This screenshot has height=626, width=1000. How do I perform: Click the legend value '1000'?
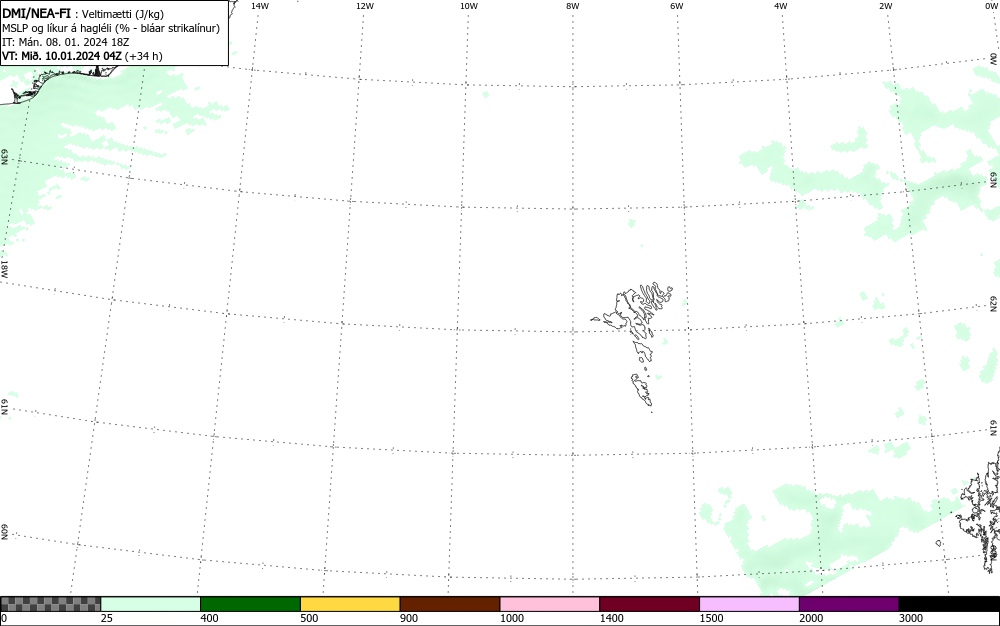[511, 618]
